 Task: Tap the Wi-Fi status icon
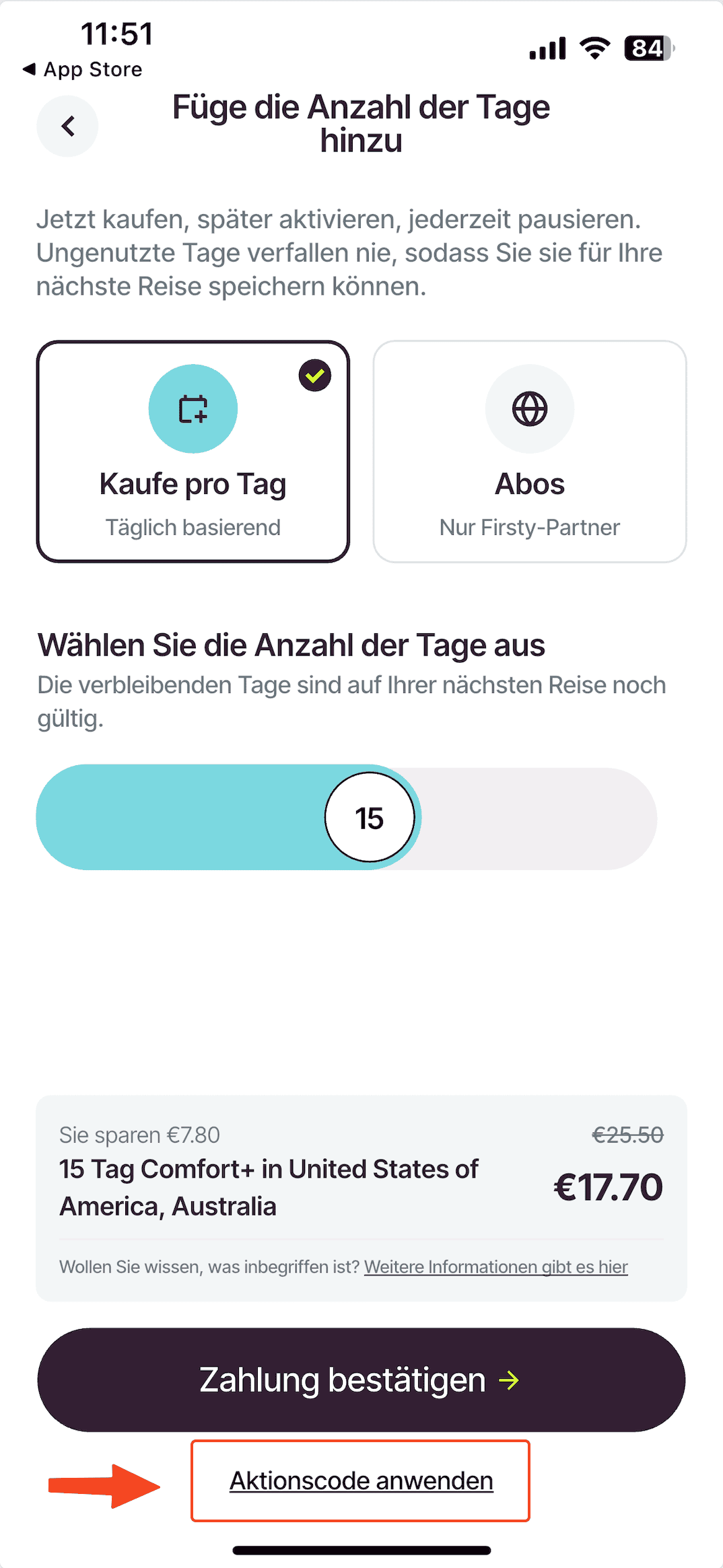point(594,48)
